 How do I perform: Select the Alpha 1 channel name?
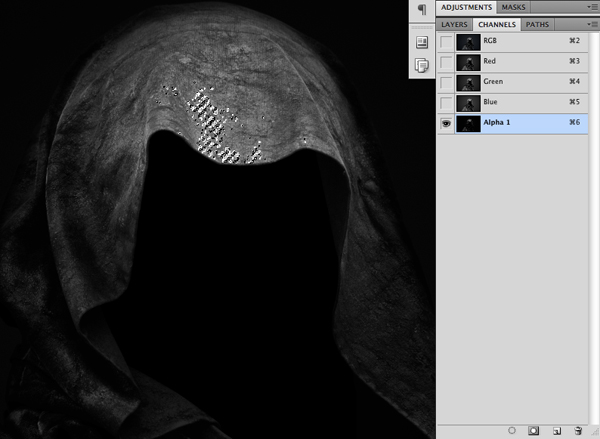coord(499,124)
